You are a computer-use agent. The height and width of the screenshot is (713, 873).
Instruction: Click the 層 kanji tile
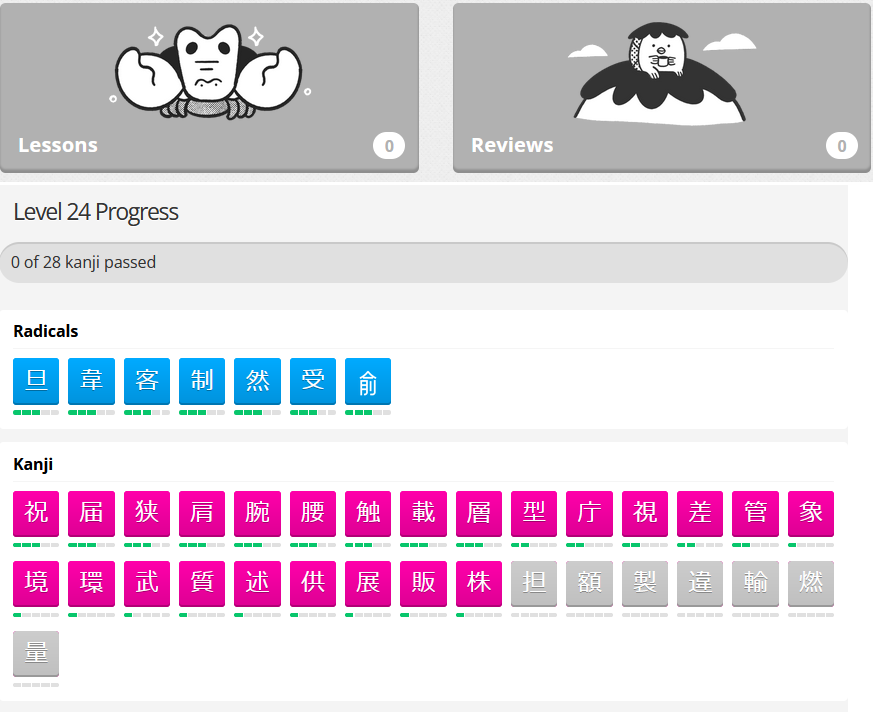pyautogui.click(x=479, y=514)
